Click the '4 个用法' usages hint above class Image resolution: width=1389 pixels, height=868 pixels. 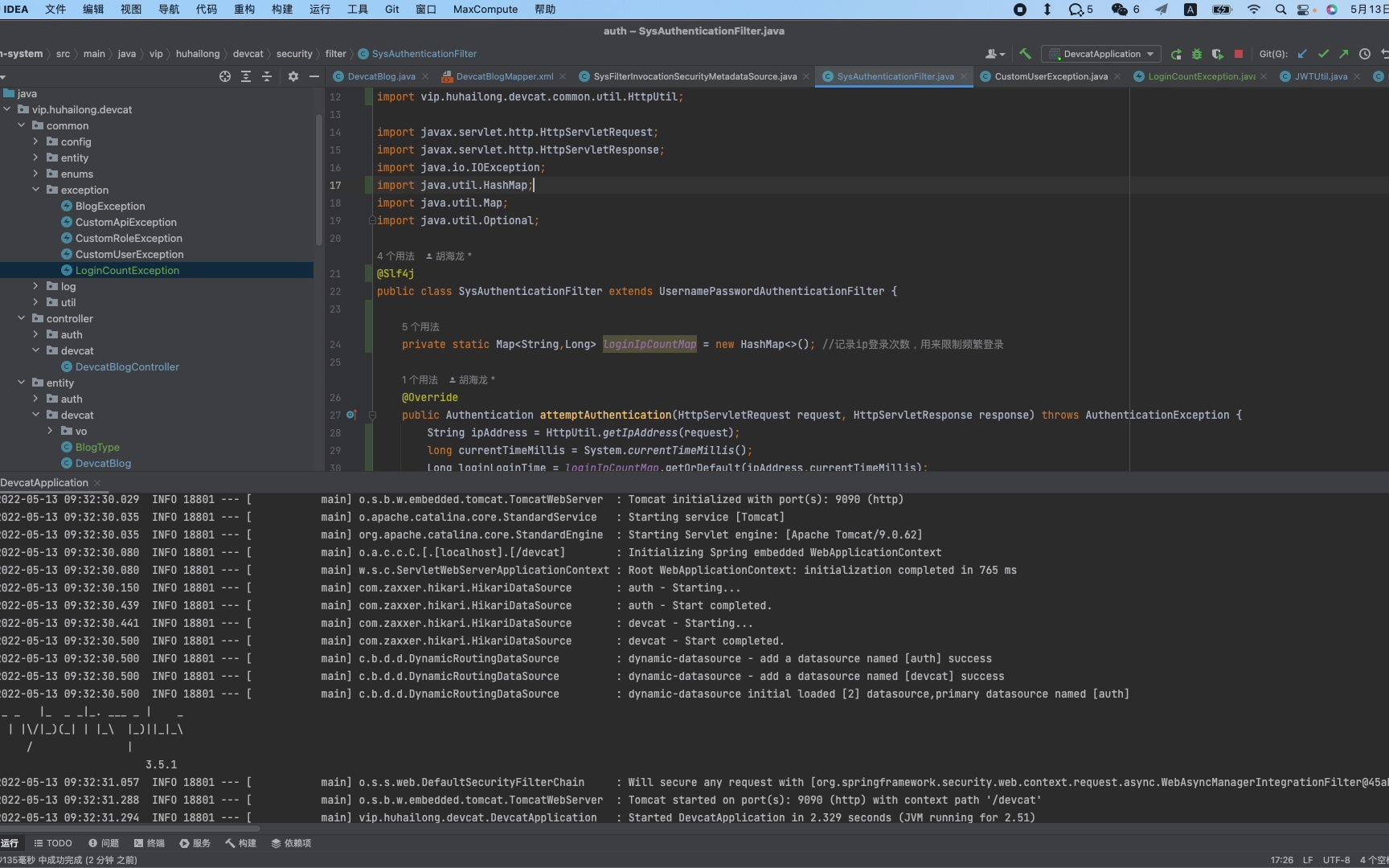395,256
